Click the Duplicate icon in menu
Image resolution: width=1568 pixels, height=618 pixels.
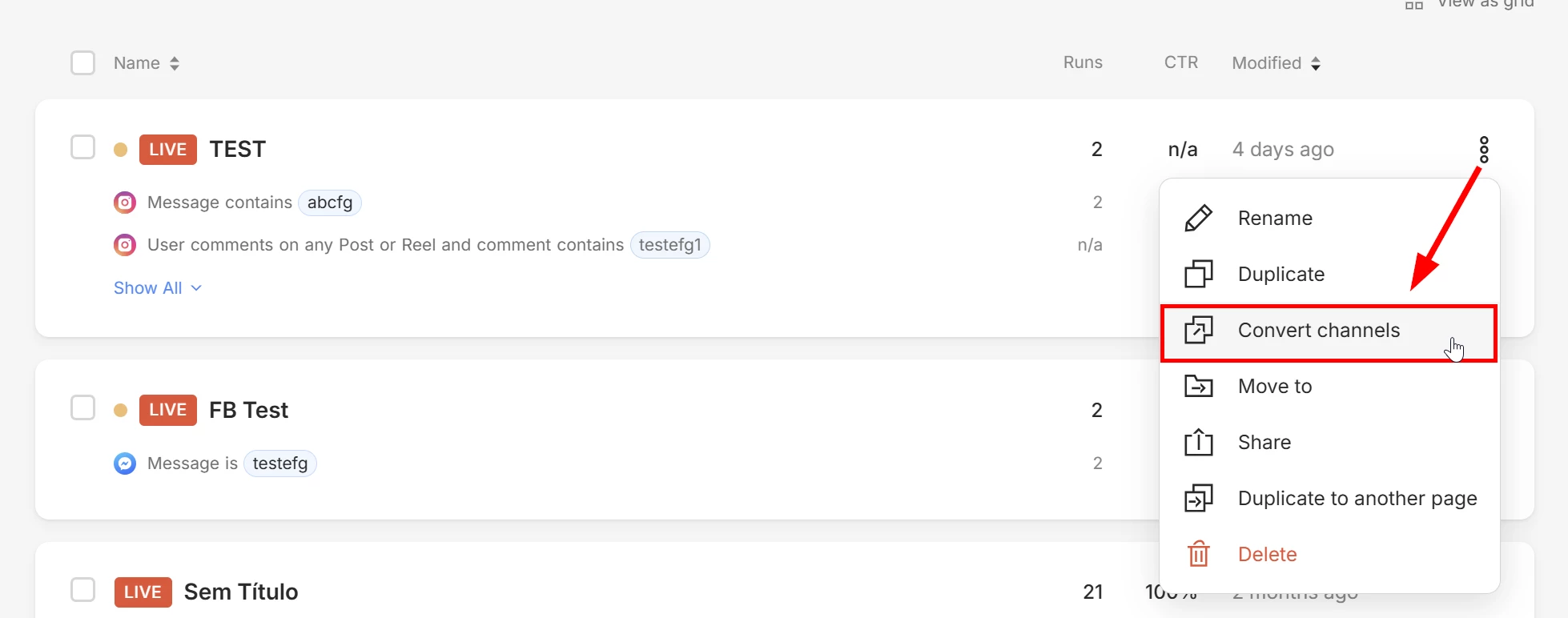pos(1198,274)
